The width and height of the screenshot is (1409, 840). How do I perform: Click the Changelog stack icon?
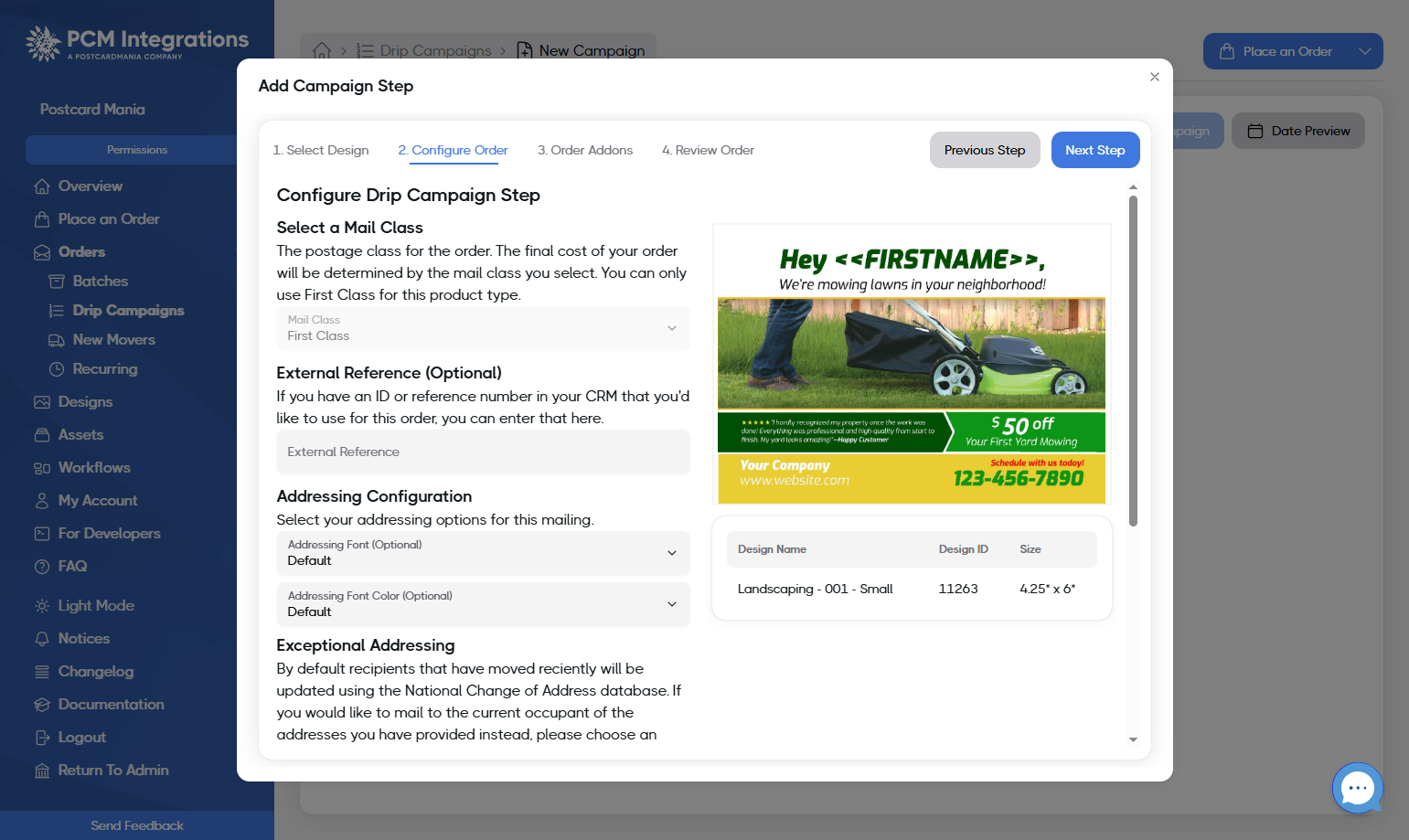42,672
